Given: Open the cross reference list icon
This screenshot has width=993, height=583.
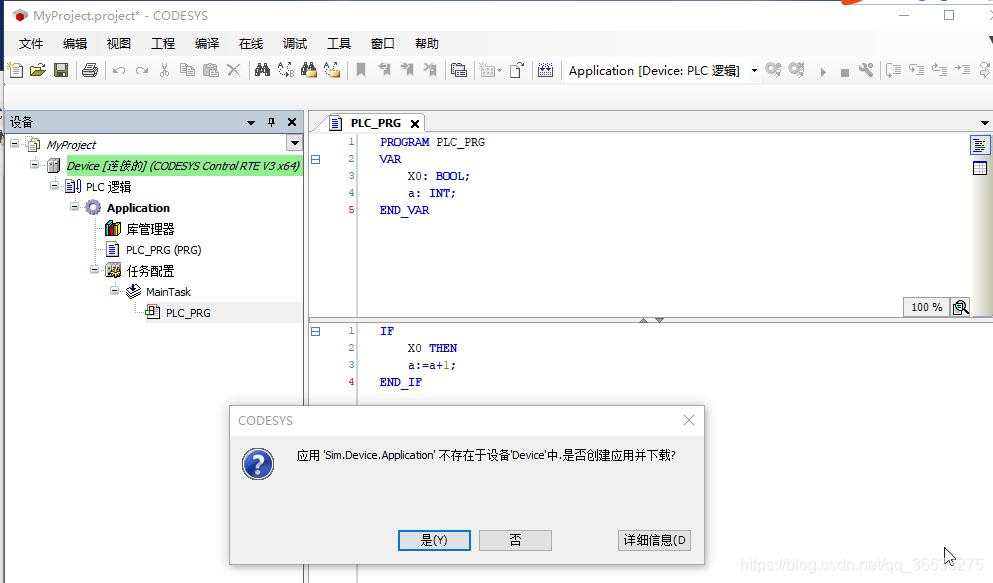Looking at the screenshot, I should coord(459,70).
